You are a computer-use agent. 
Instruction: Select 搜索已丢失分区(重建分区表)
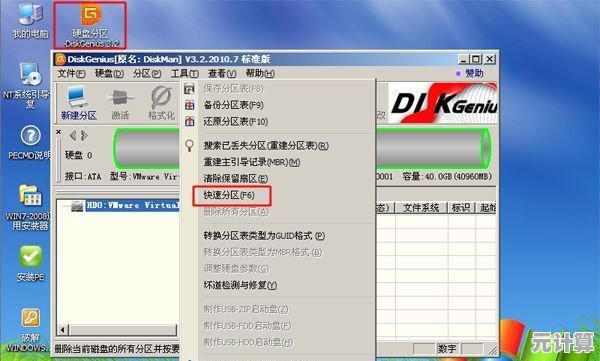coord(279,145)
